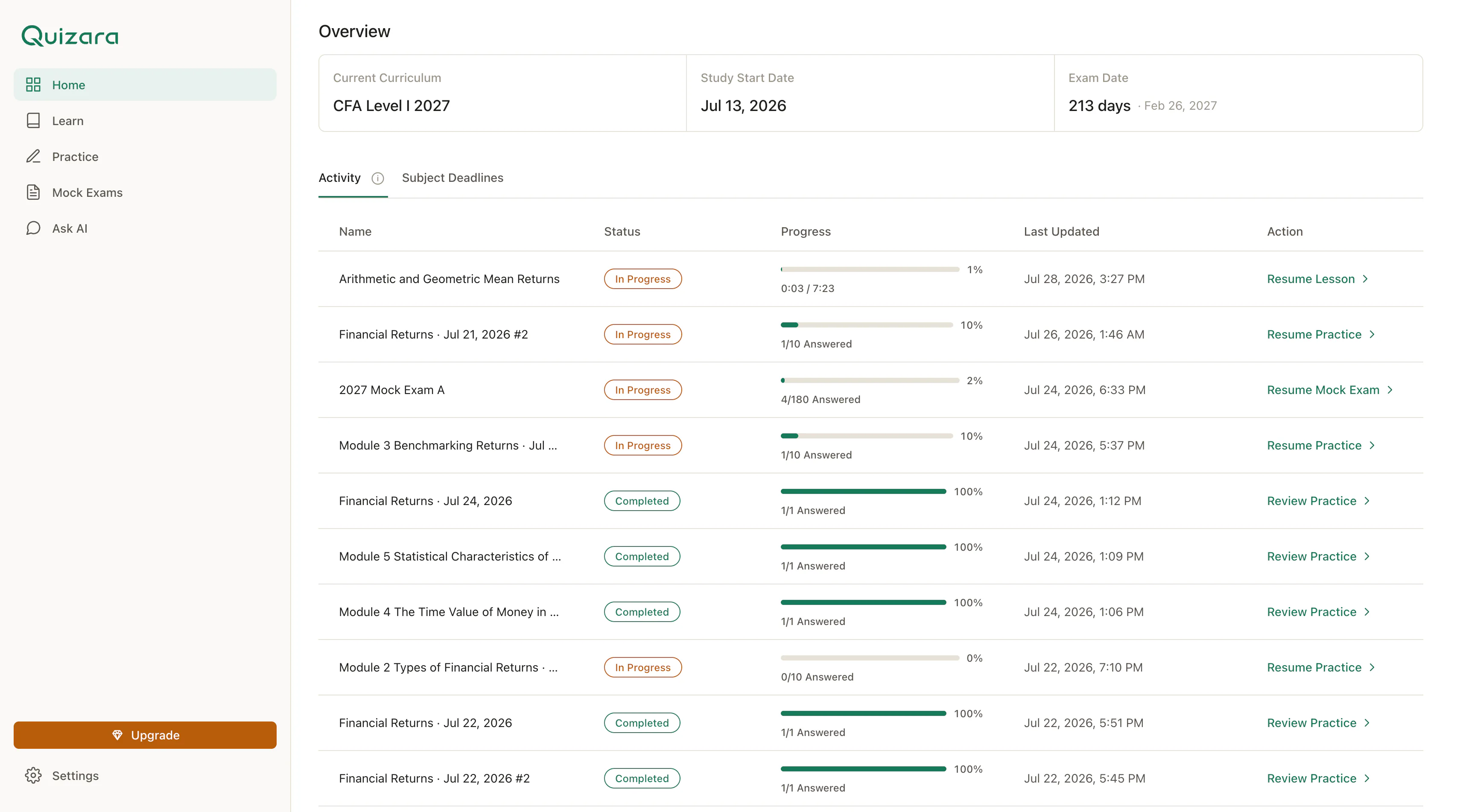Click '2027 Mock Exam A' row name

point(391,390)
